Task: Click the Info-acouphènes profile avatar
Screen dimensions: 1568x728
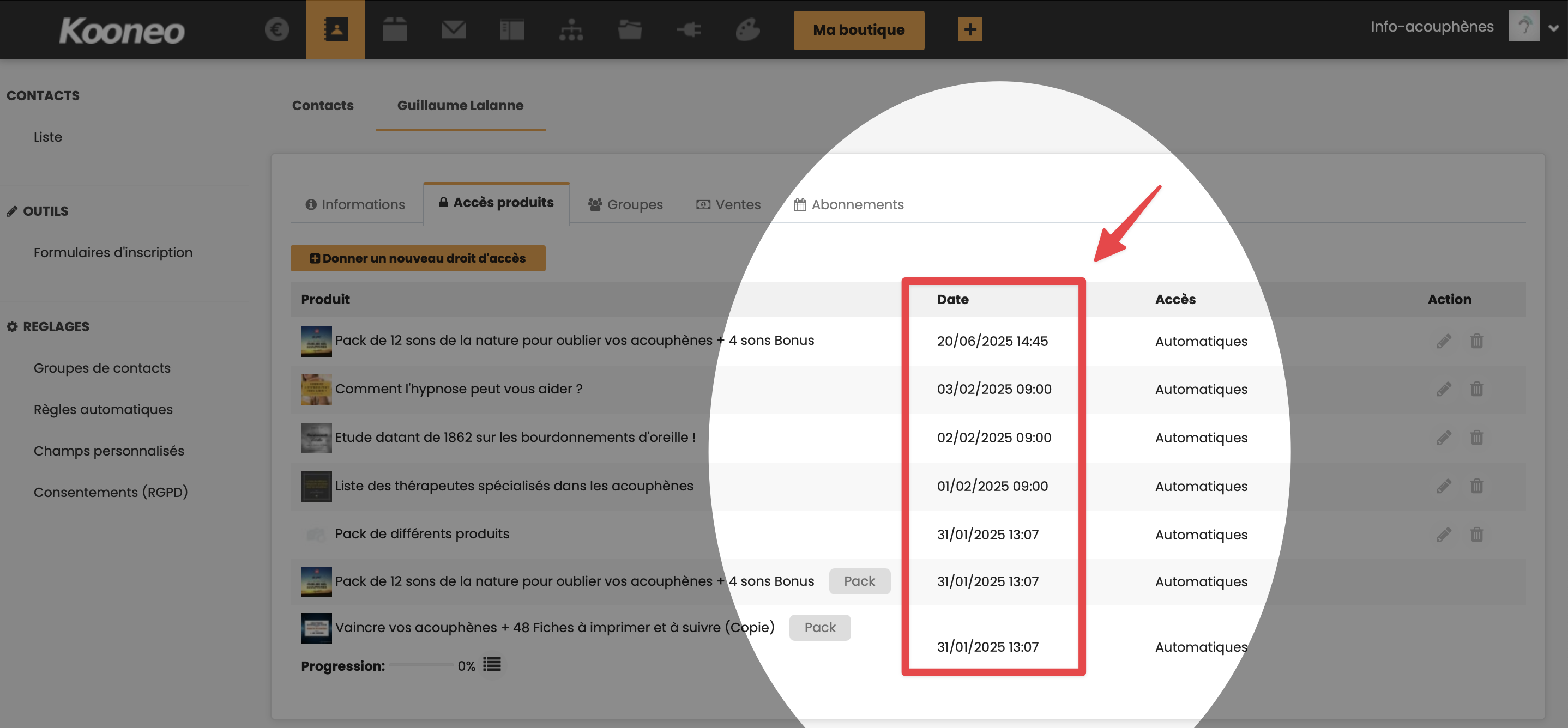Action: pyautogui.click(x=1524, y=26)
